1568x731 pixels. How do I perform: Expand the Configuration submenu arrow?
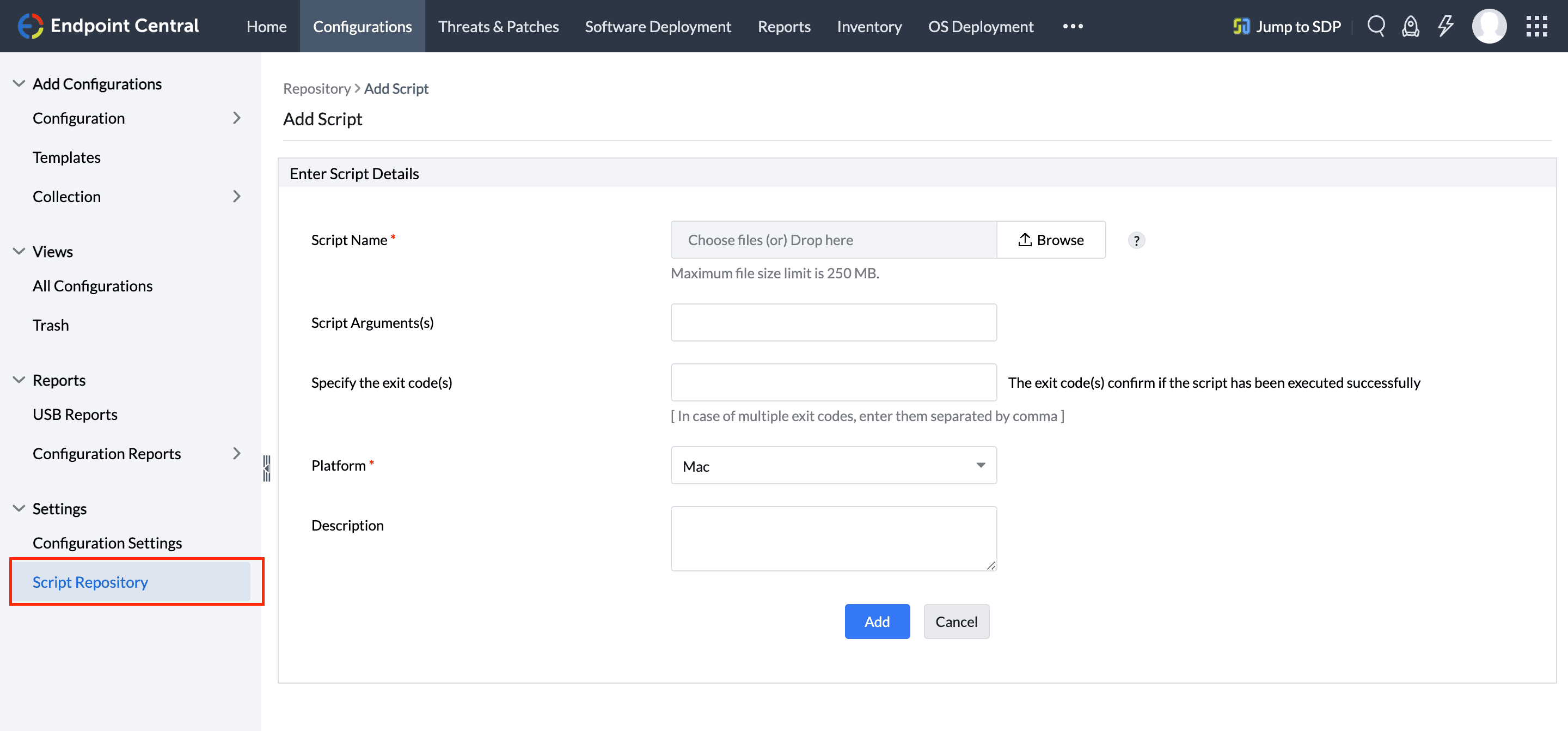click(x=237, y=118)
